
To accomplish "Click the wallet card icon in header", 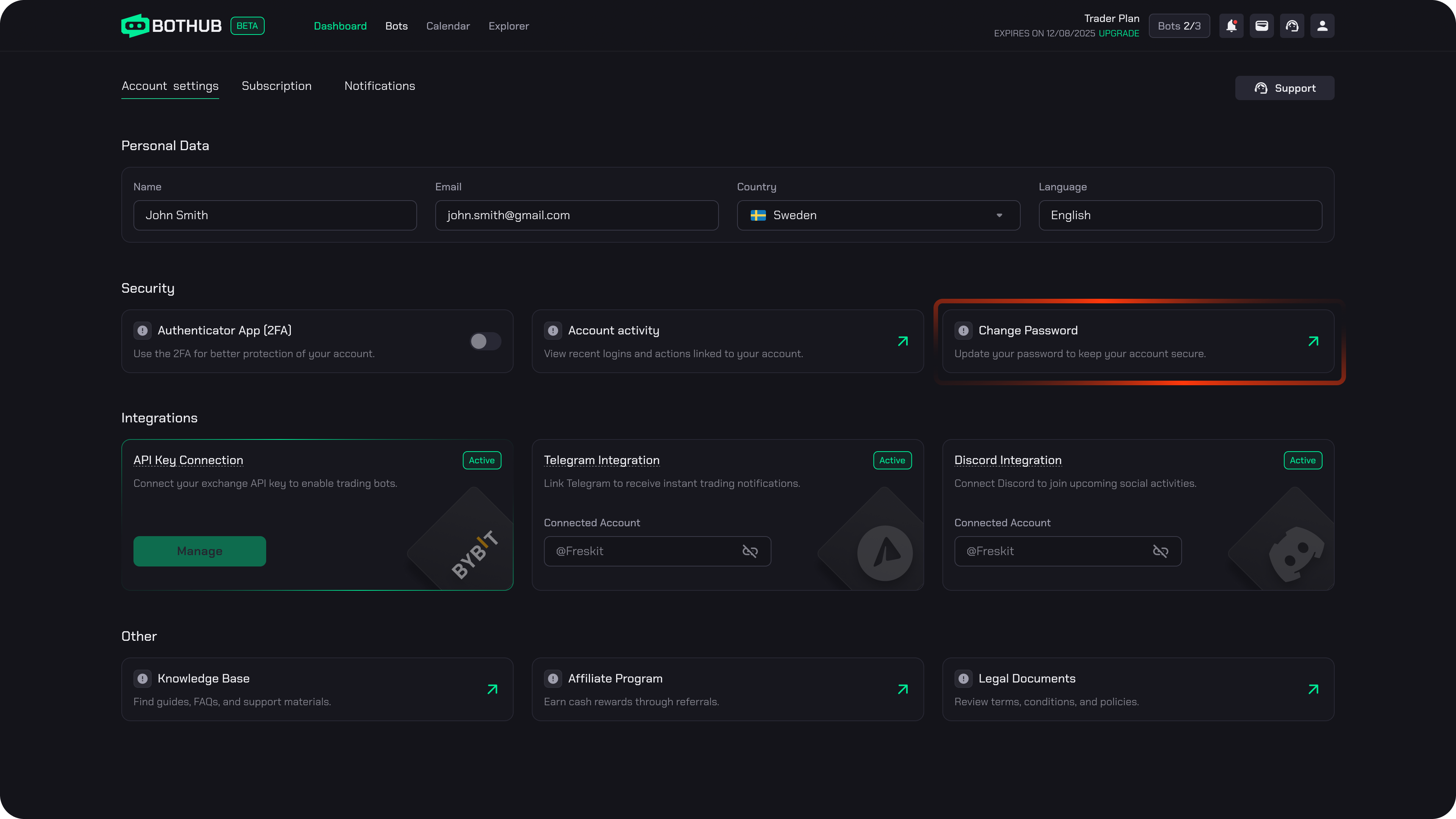I will tap(1261, 26).
